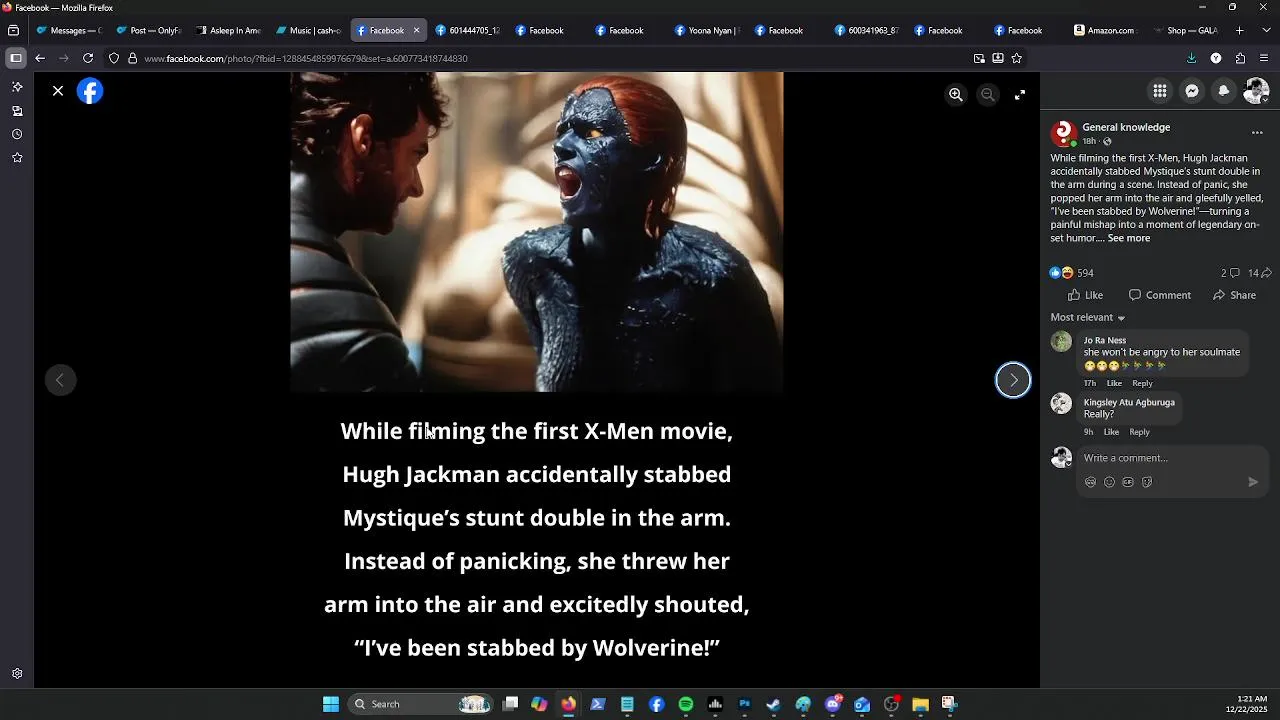This screenshot has width=1280, height=720.
Task: Close the active Facebook tab
Action: click(416, 30)
